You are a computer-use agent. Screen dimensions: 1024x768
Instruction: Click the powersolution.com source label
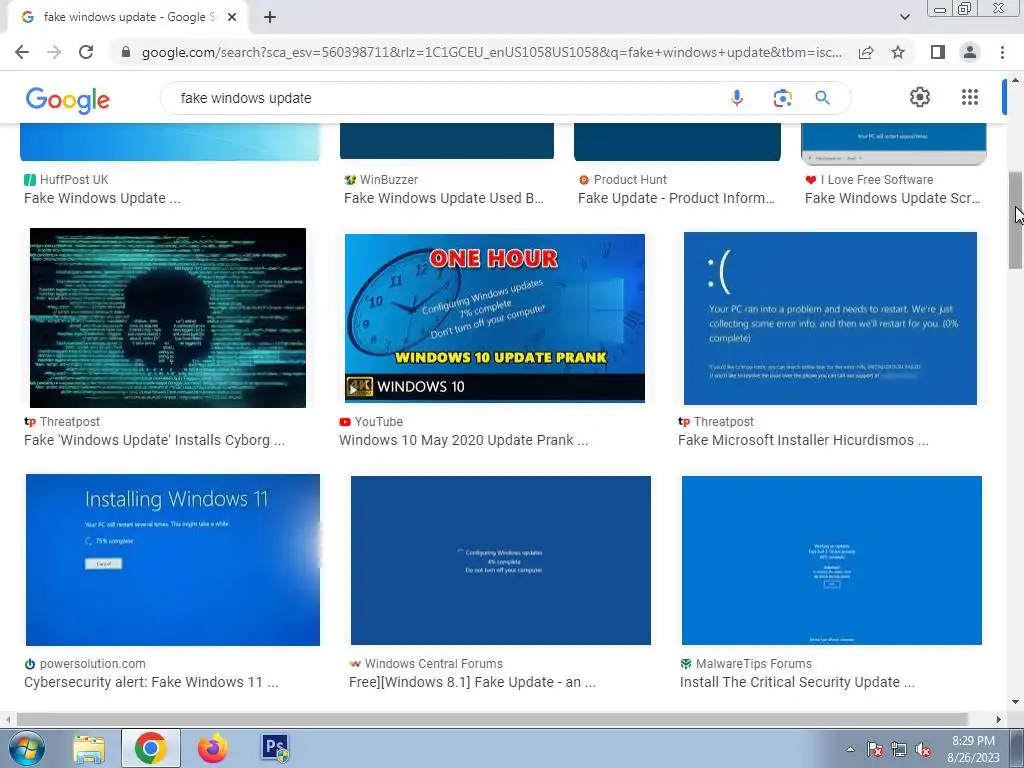tap(92, 664)
